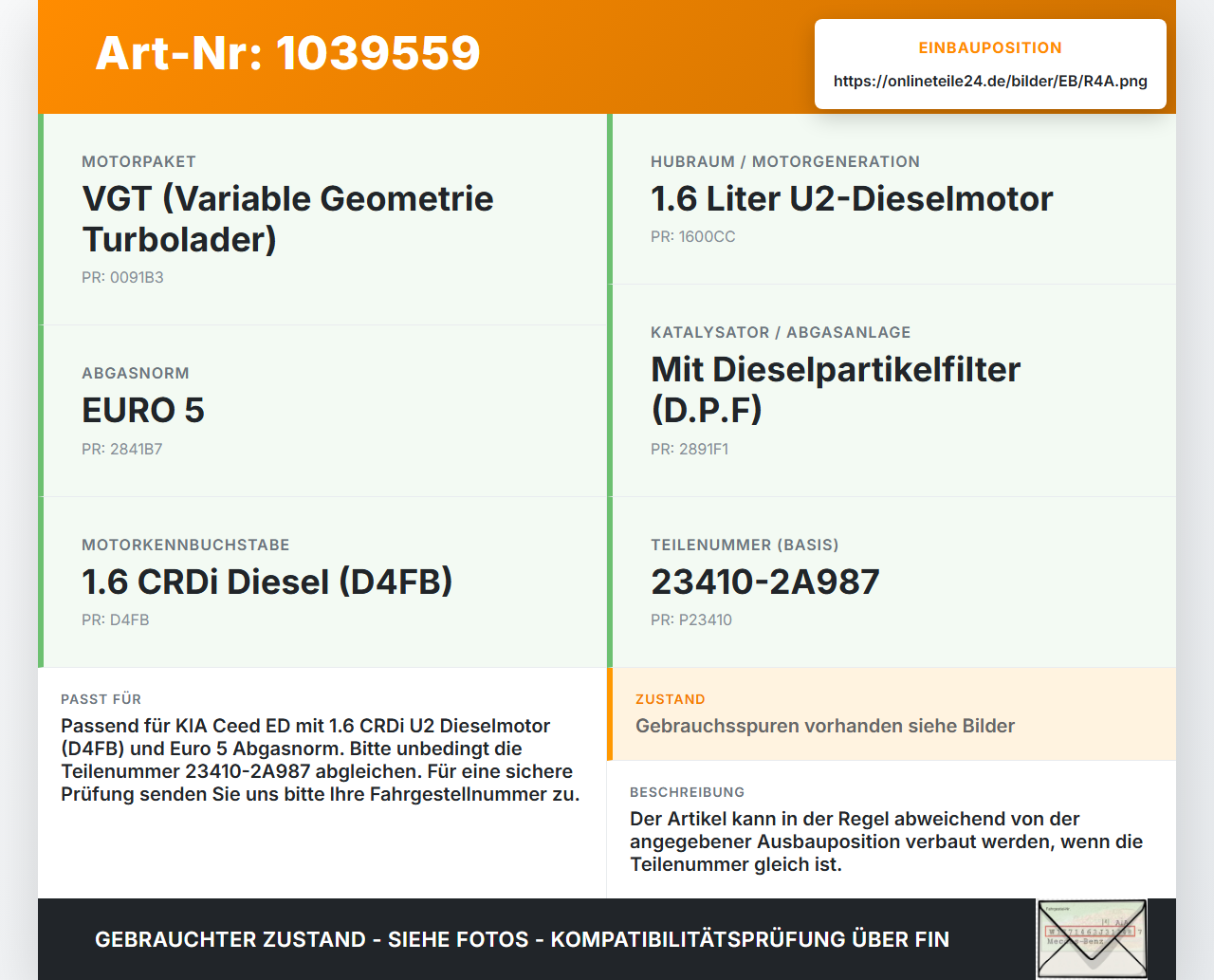Click GEBRAUCHTER ZUSTAND footer banner text

point(522,940)
